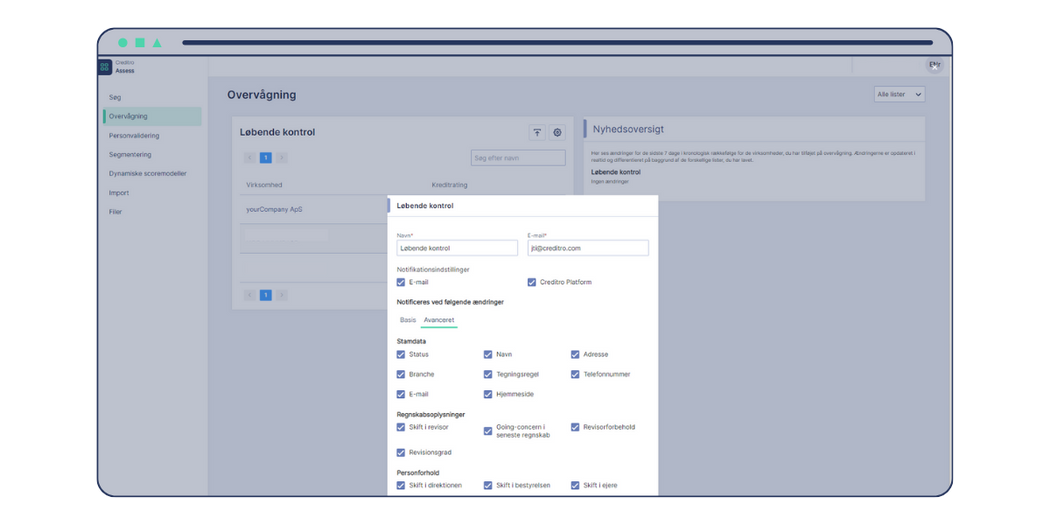Select the Avanceret tab

[x=439, y=320]
